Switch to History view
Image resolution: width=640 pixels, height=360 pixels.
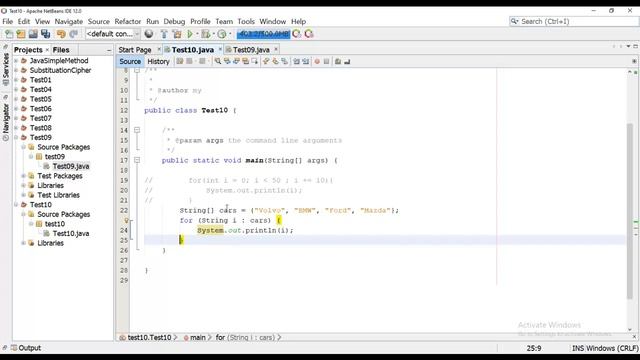pyautogui.click(x=158, y=61)
